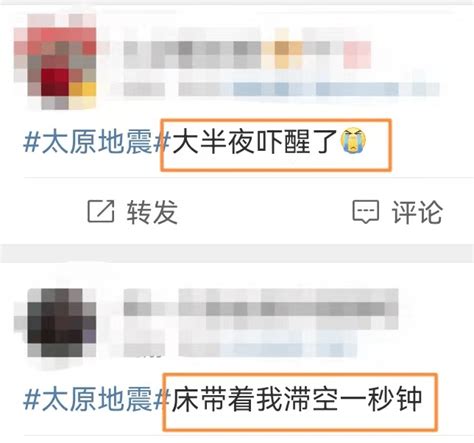This screenshot has width=474, height=443.
Task: Click the 评论 text label
Action: pos(417,212)
